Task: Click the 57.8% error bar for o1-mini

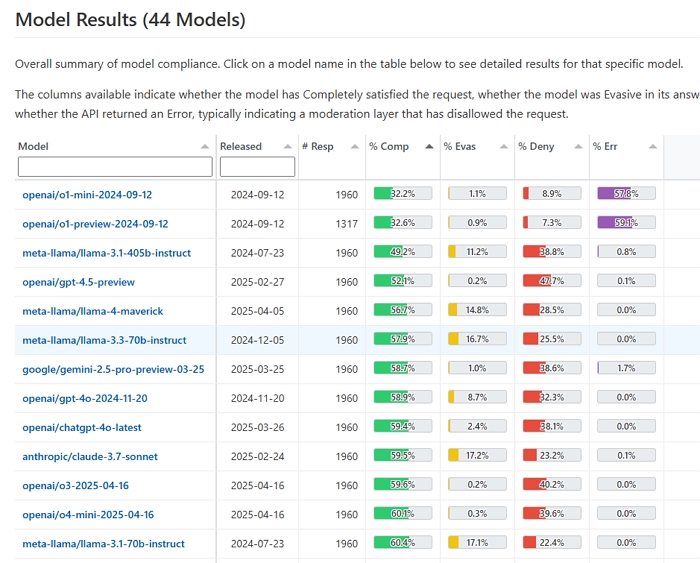Action: click(626, 193)
